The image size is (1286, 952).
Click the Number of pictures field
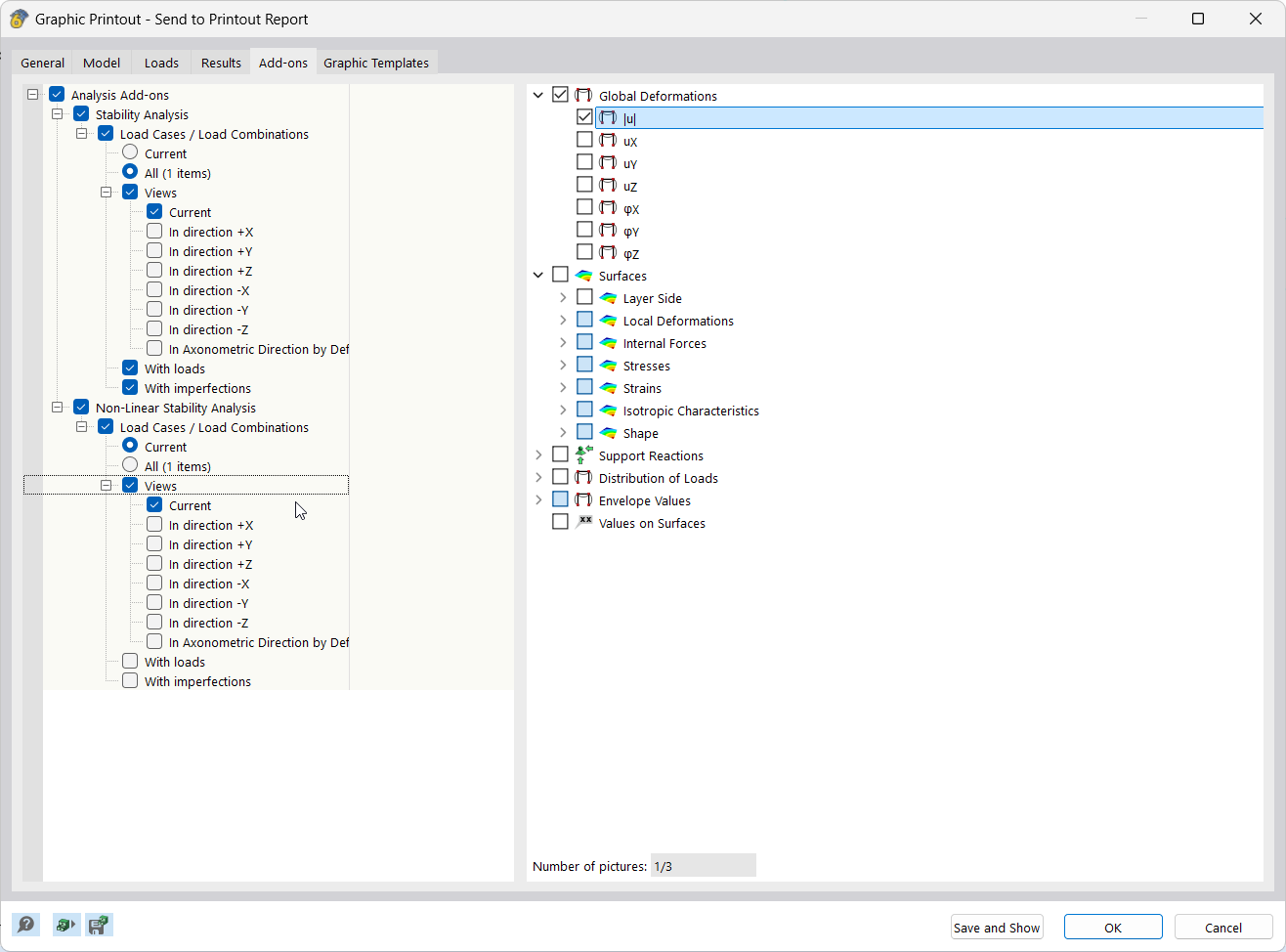tap(703, 865)
